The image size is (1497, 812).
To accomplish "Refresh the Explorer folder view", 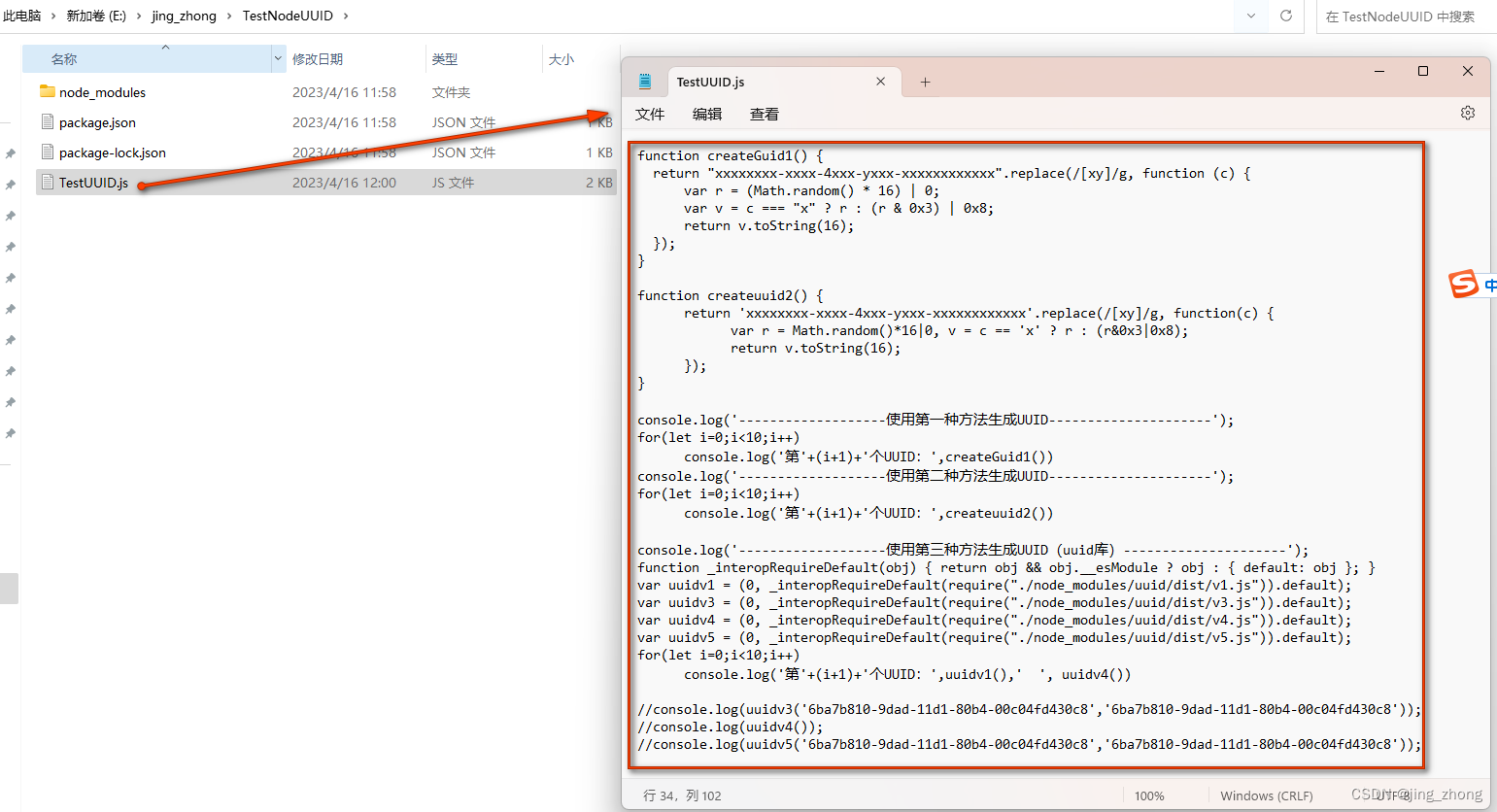I will coord(1286,16).
